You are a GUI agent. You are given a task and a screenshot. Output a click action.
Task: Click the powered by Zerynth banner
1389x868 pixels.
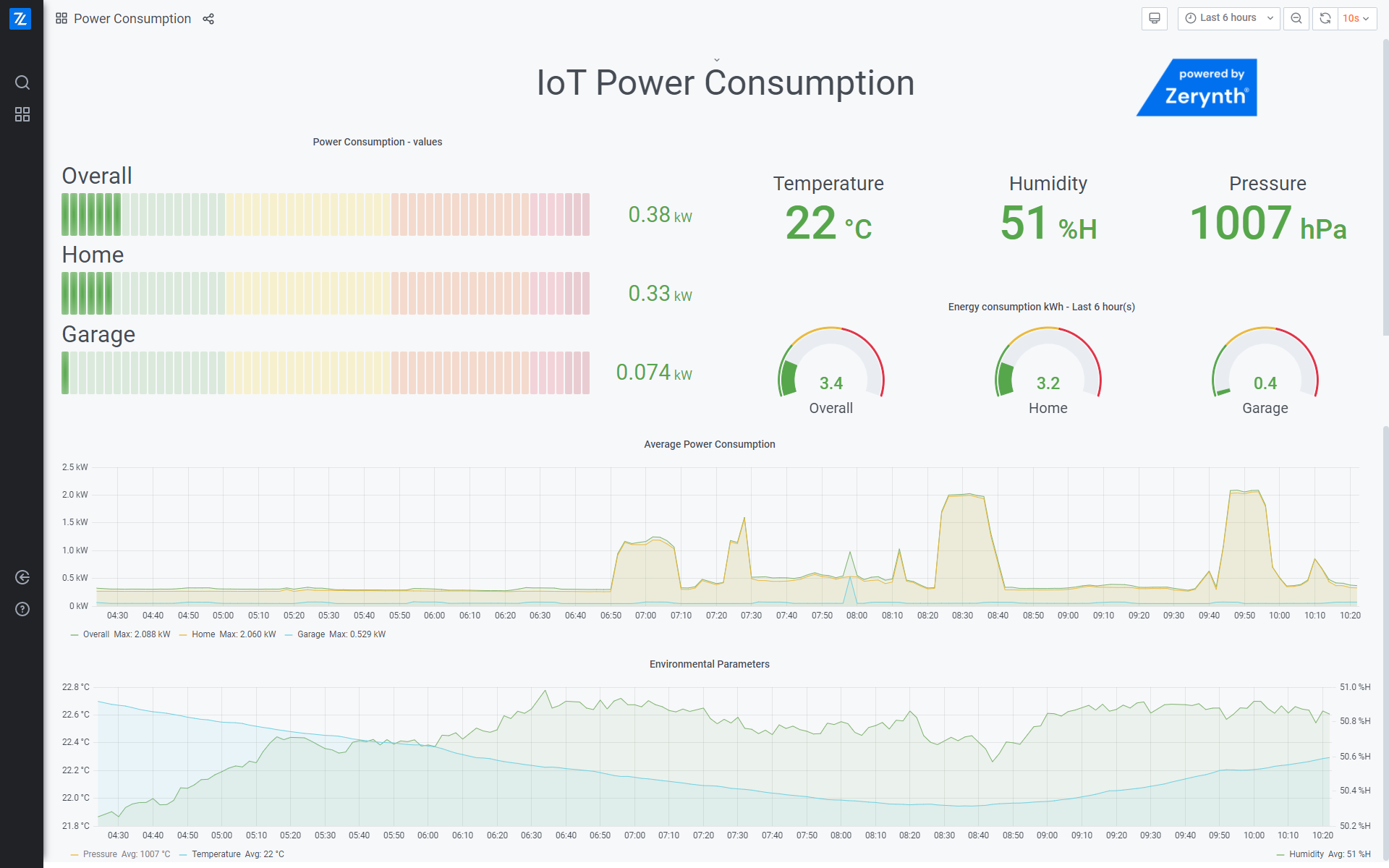click(1197, 87)
